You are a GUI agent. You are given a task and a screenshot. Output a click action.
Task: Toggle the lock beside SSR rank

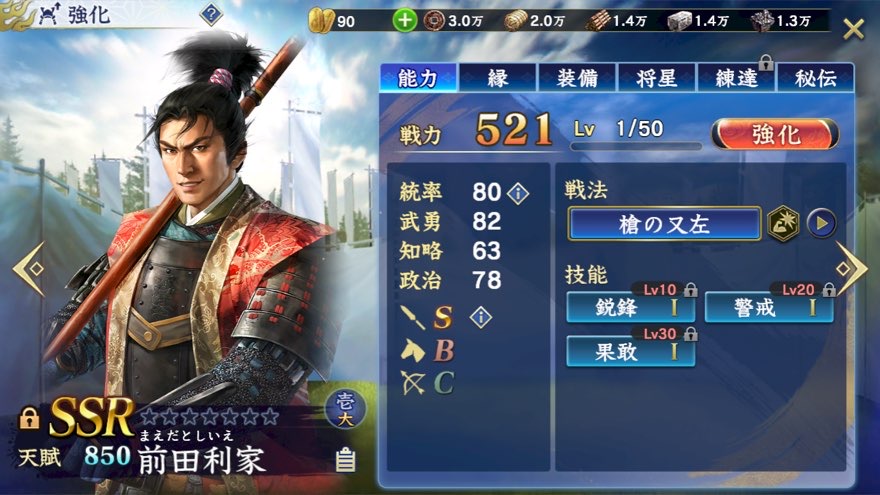tap(29, 419)
